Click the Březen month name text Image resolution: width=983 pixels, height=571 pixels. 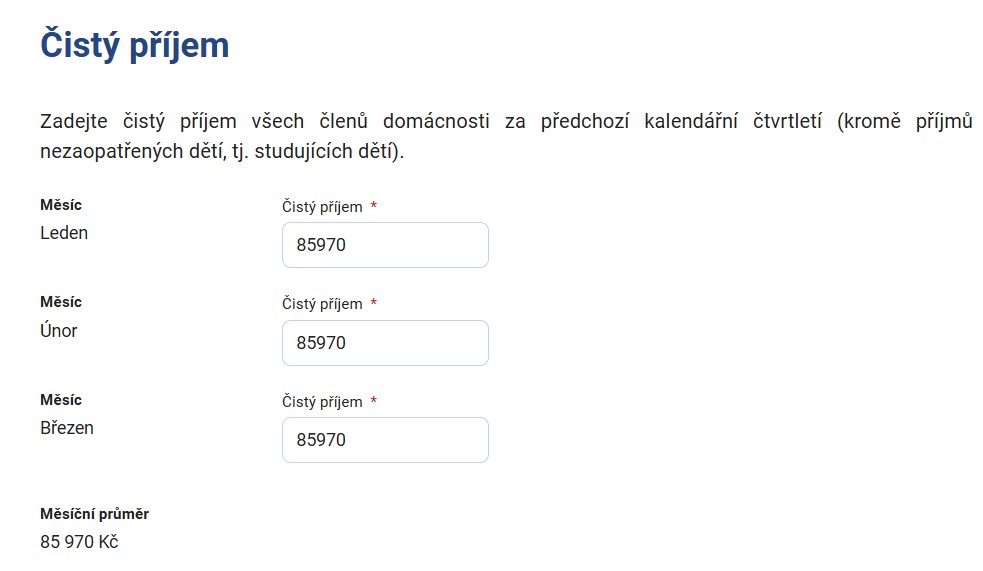click(66, 427)
